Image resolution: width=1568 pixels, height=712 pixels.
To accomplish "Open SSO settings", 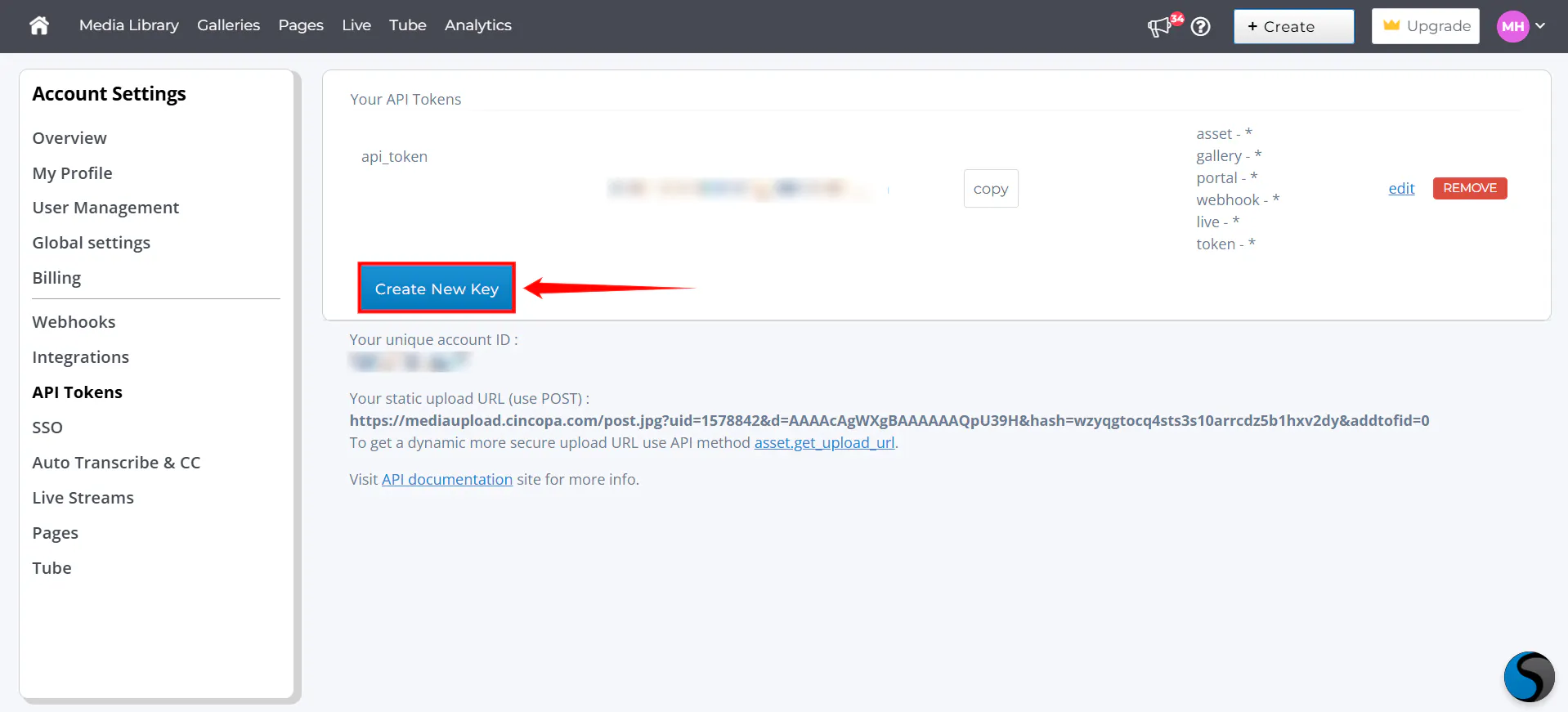I will click(47, 428).
